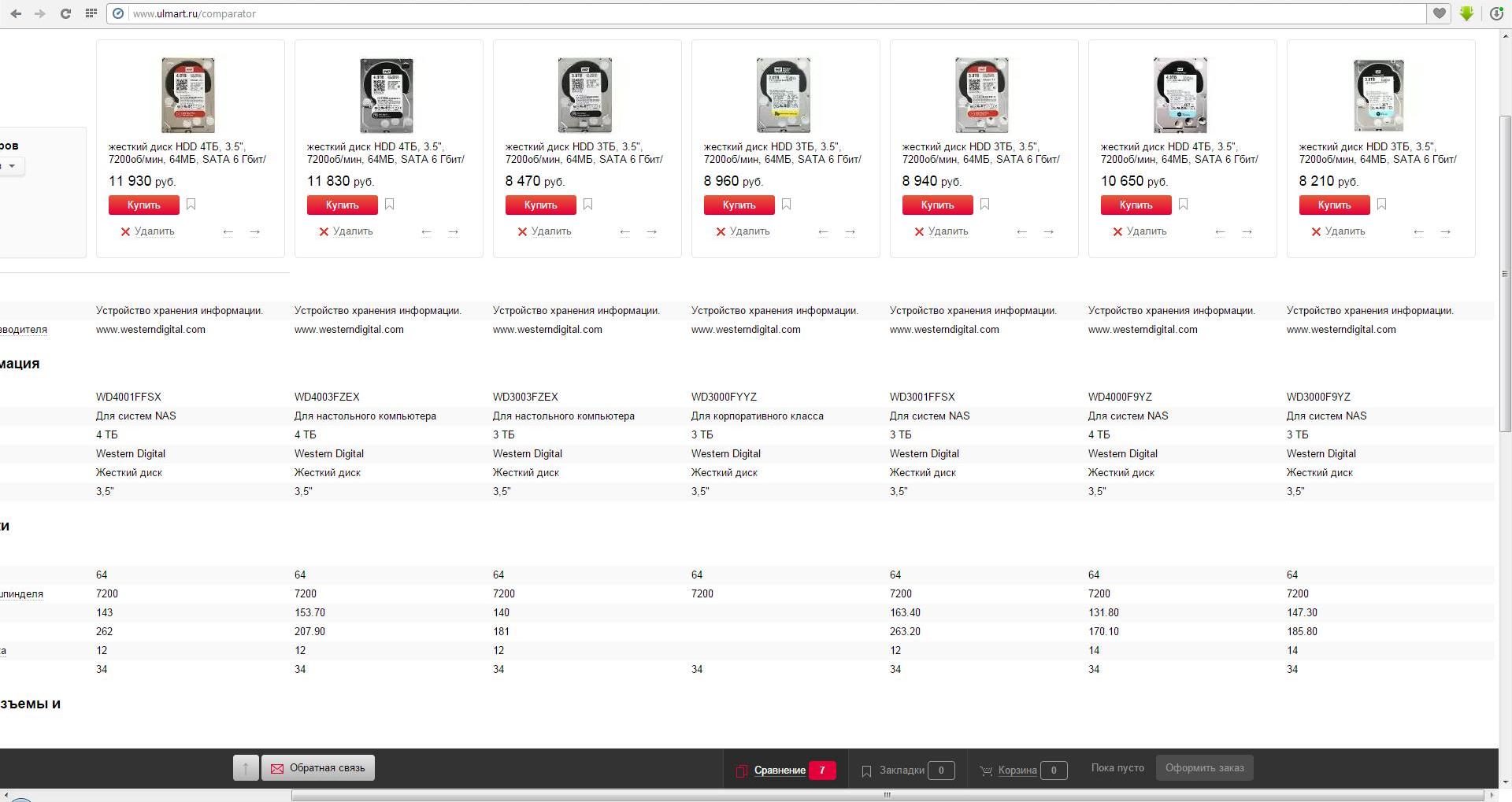Click the Оформить заказ button
This screenshot has width=1512, height=802.
pos(1205,768)
